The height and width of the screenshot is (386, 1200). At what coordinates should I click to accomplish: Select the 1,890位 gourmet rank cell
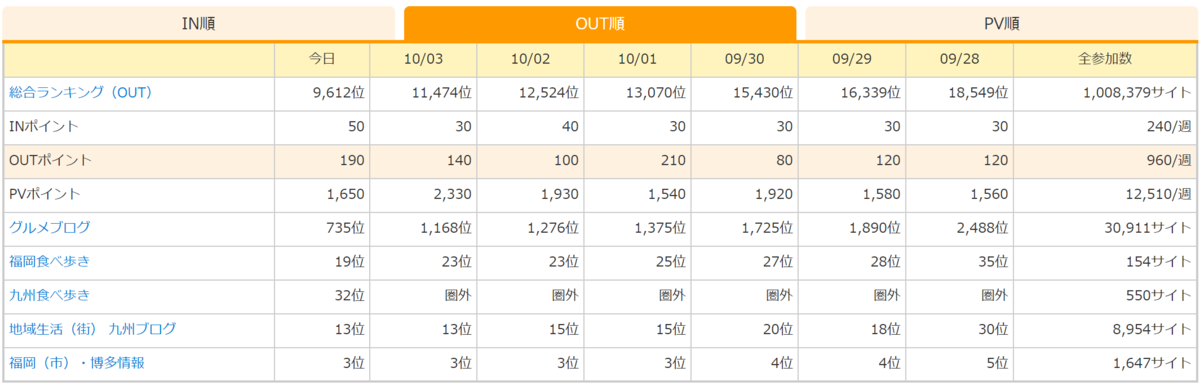coord(852,228)
